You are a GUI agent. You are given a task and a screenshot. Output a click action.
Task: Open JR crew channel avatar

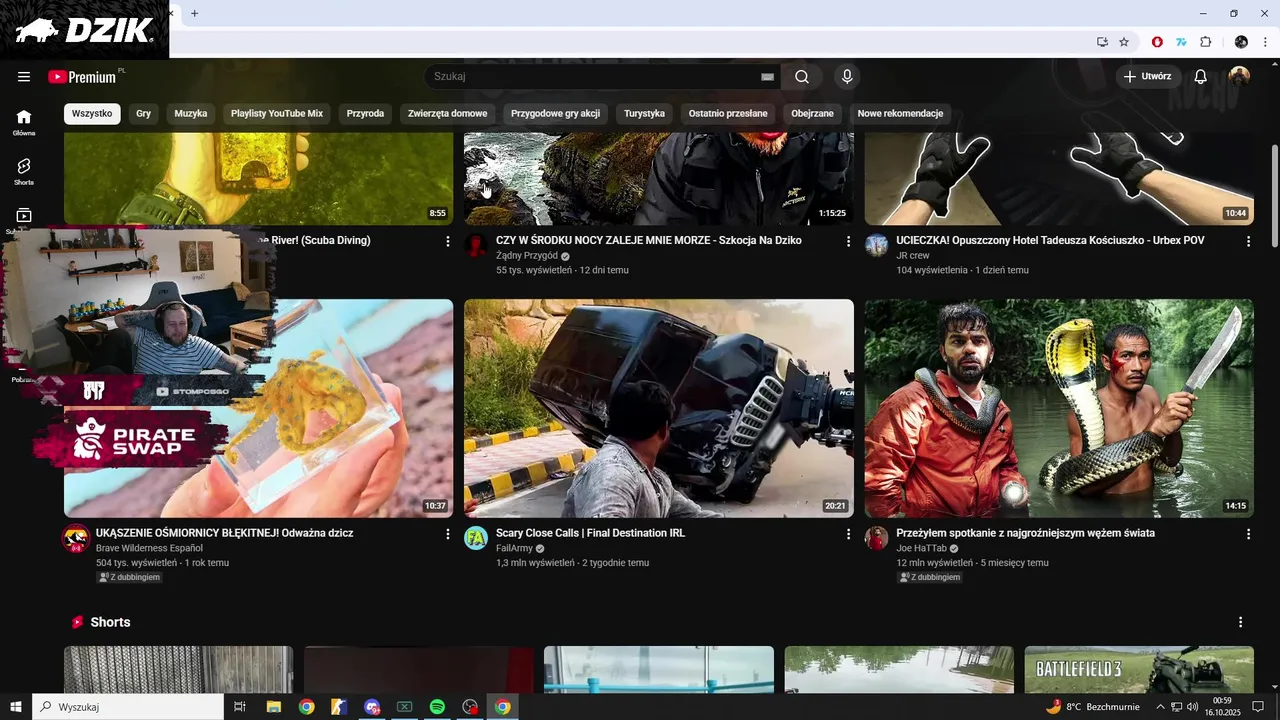pos(876,245)
